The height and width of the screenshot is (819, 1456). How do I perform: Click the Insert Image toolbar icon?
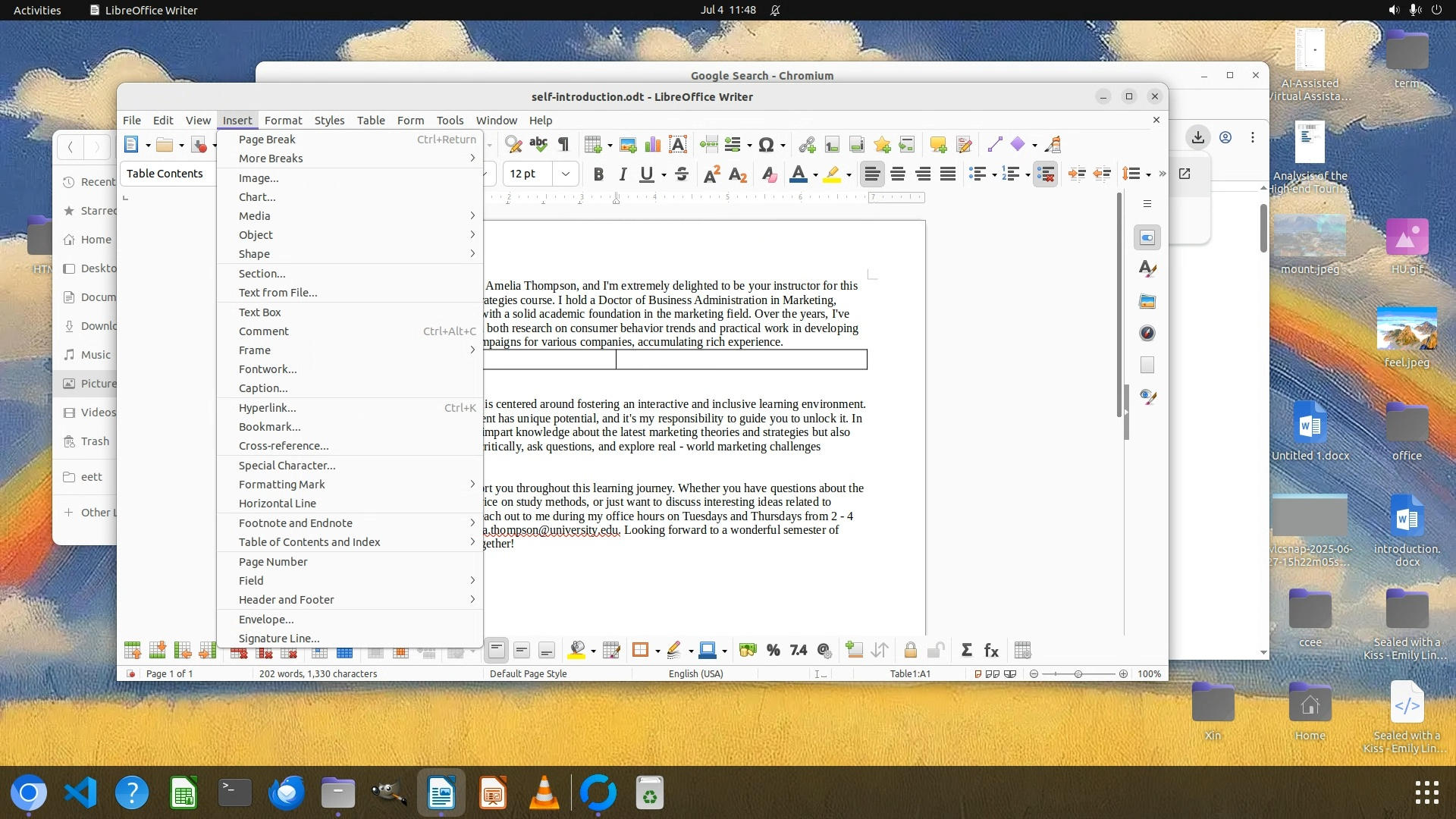point(628,145)
